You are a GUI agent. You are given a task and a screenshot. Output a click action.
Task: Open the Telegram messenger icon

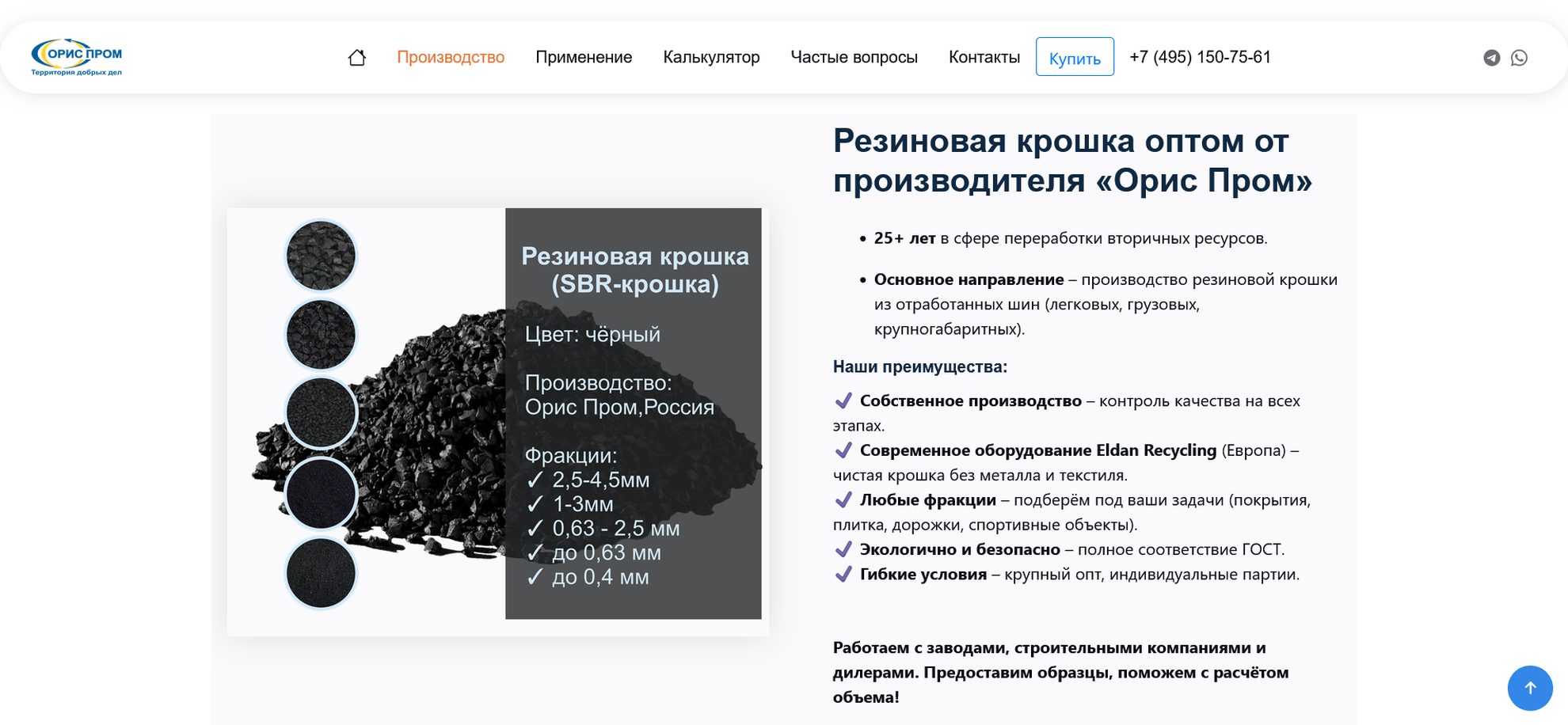coord(1491,58)
